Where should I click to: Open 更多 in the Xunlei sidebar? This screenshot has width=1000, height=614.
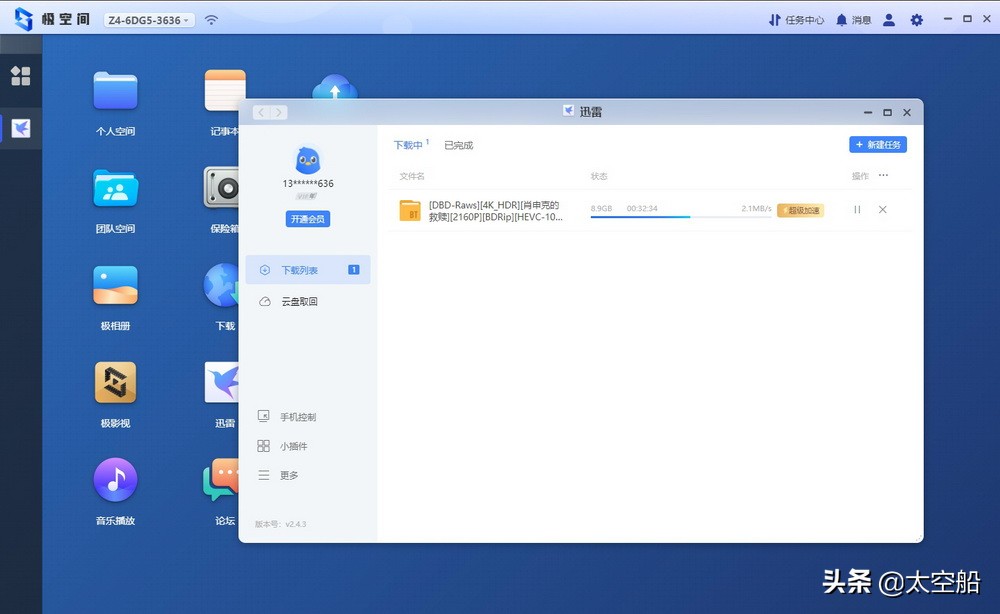click(x=278, y=475)
